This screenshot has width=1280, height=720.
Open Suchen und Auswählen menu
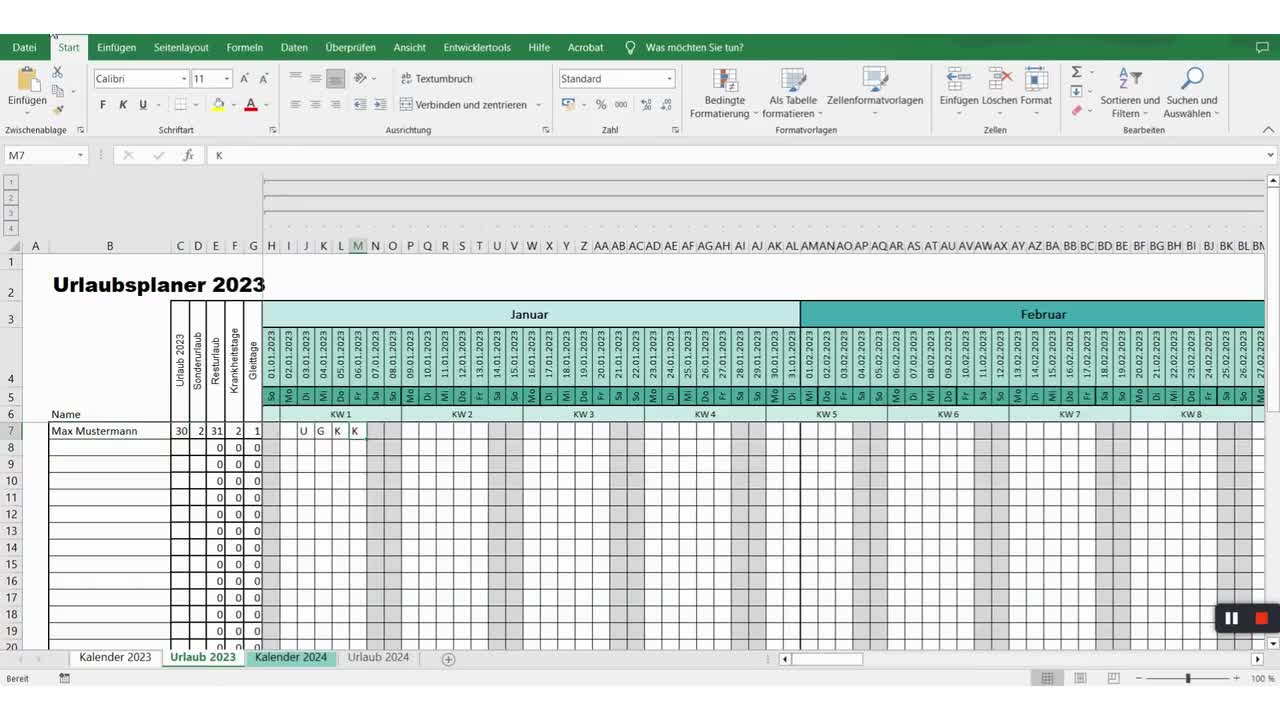(1191, 93)
